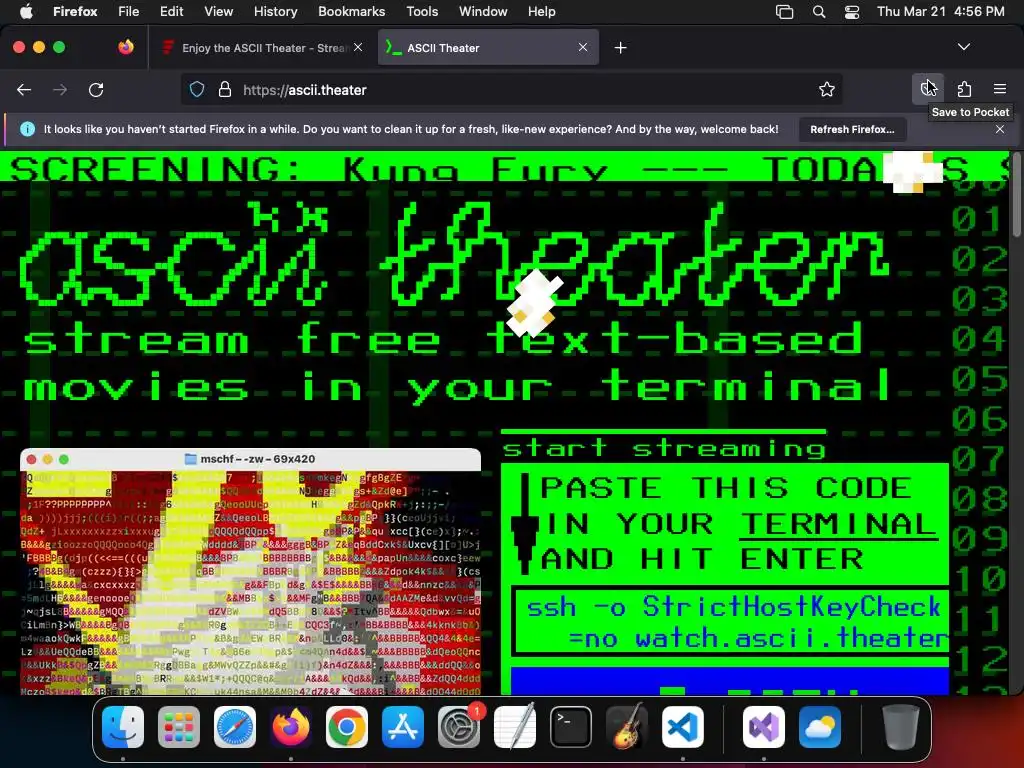Open the Window menu
The image size is (1024, 768).
(x=483, y=12)
